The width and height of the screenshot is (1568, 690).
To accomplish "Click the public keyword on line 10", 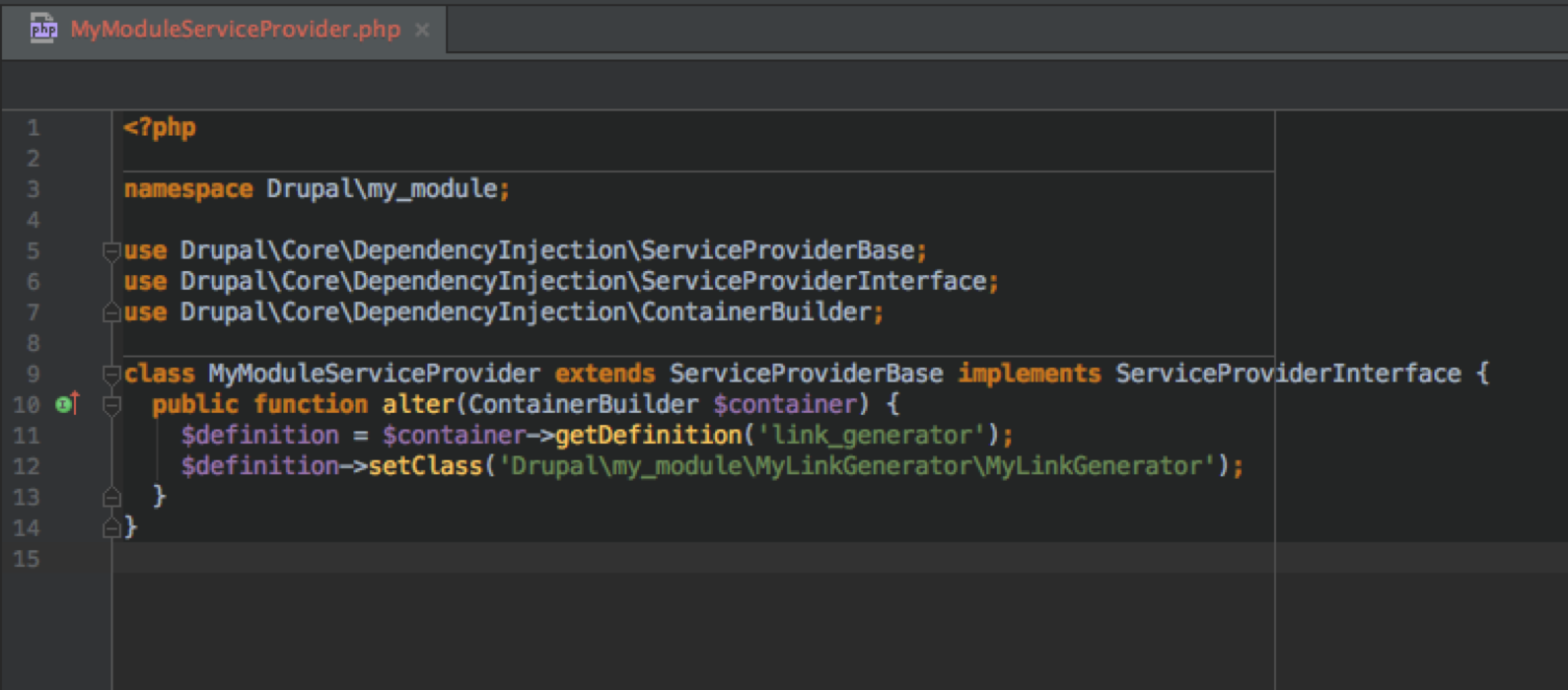I will (195, 404).
